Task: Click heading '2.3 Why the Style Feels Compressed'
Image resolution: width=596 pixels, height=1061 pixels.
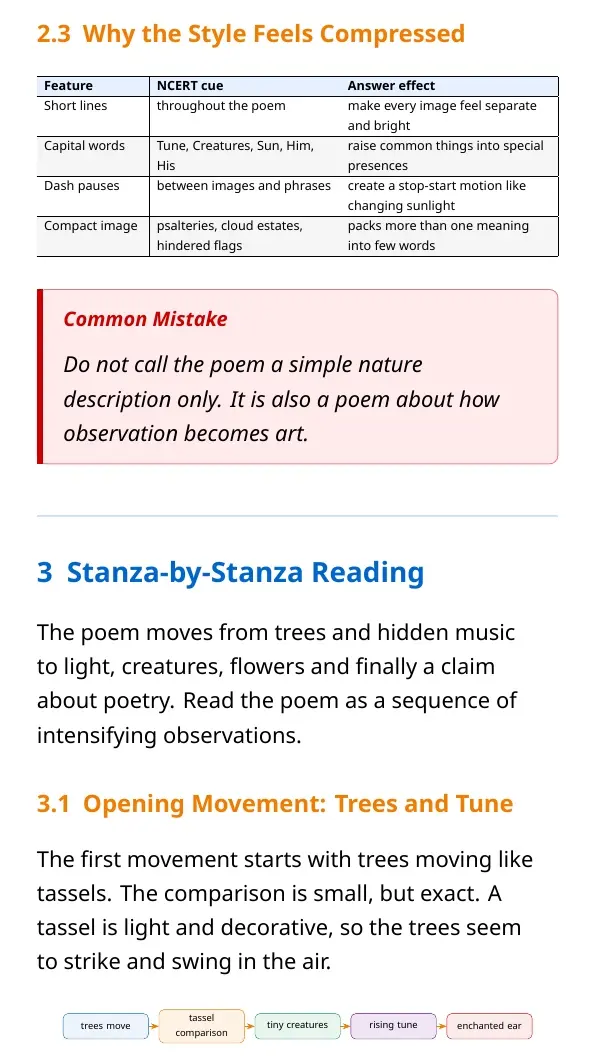Action: pyautogui.click(x=251, y=33)
